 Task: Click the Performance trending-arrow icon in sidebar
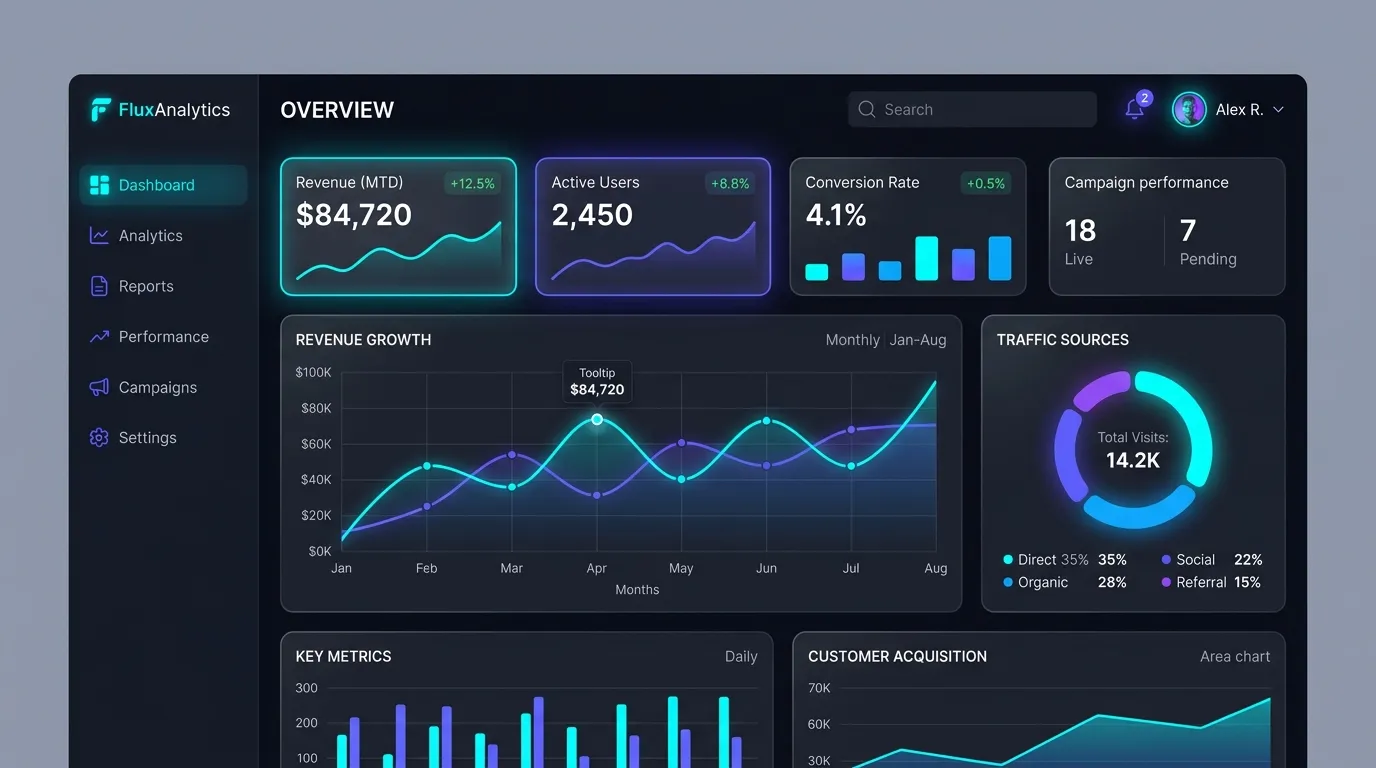point(99,337)
